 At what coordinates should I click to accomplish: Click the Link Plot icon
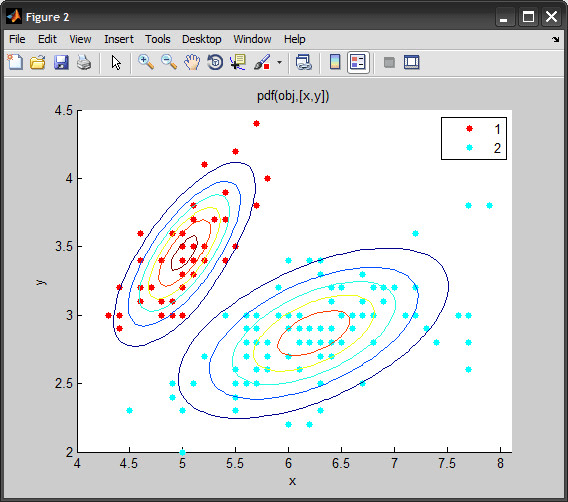point(304,62)
